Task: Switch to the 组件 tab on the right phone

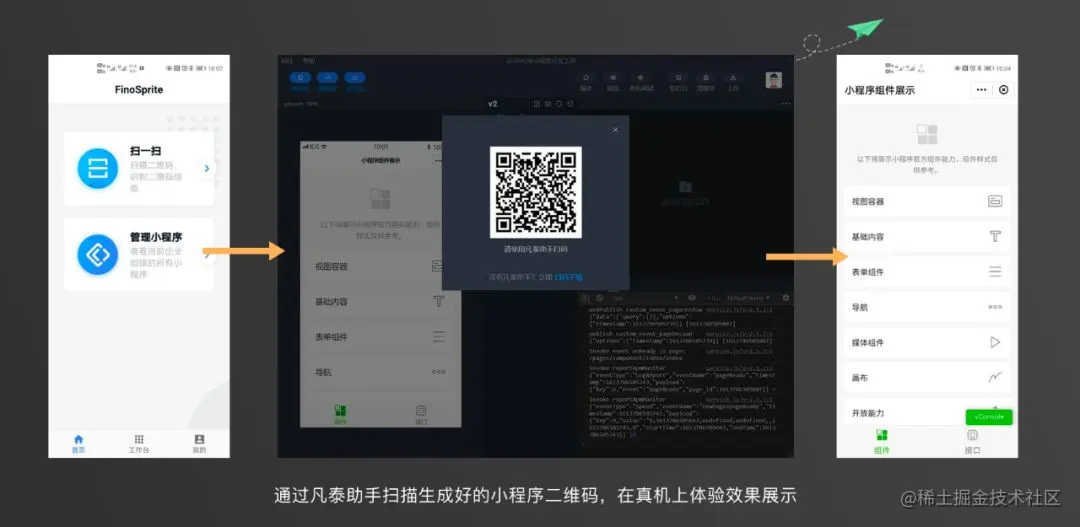Action: point(882,441)
